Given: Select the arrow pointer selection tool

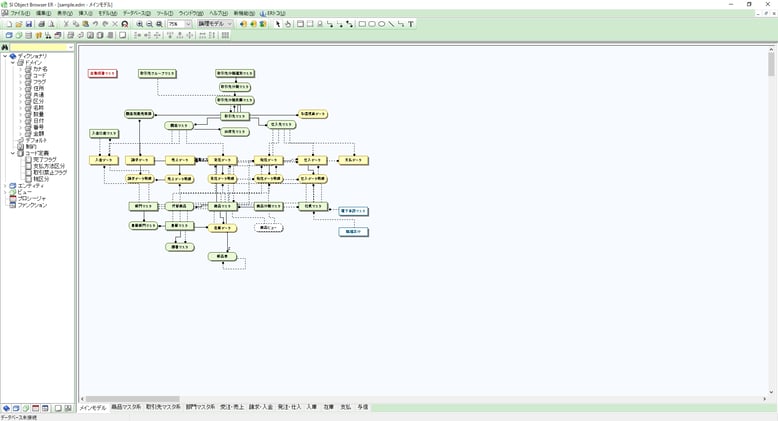Looking at the screenshot, I should [278, 24].
